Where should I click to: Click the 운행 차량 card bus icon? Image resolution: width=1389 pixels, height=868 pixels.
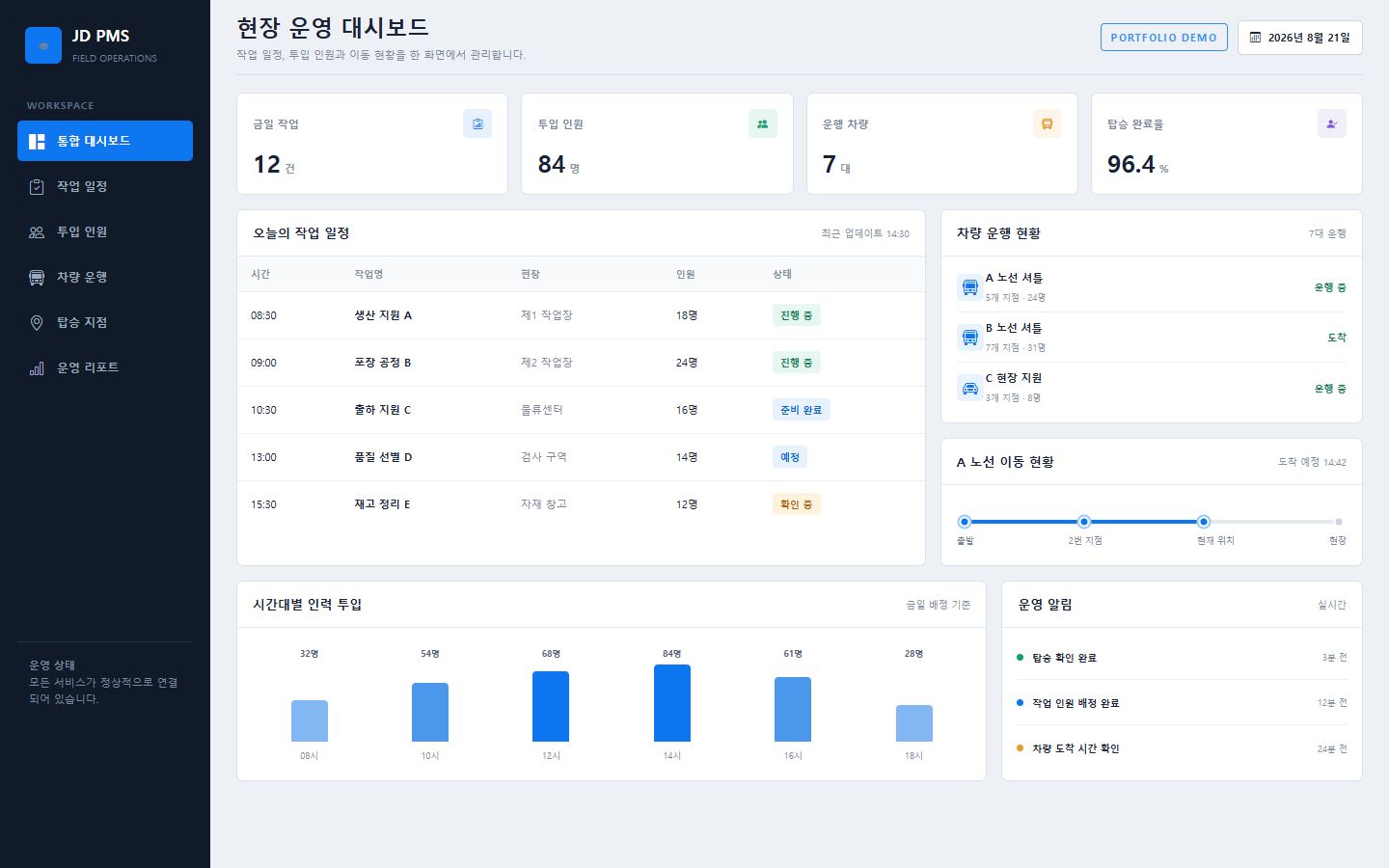pos(1048,123)
